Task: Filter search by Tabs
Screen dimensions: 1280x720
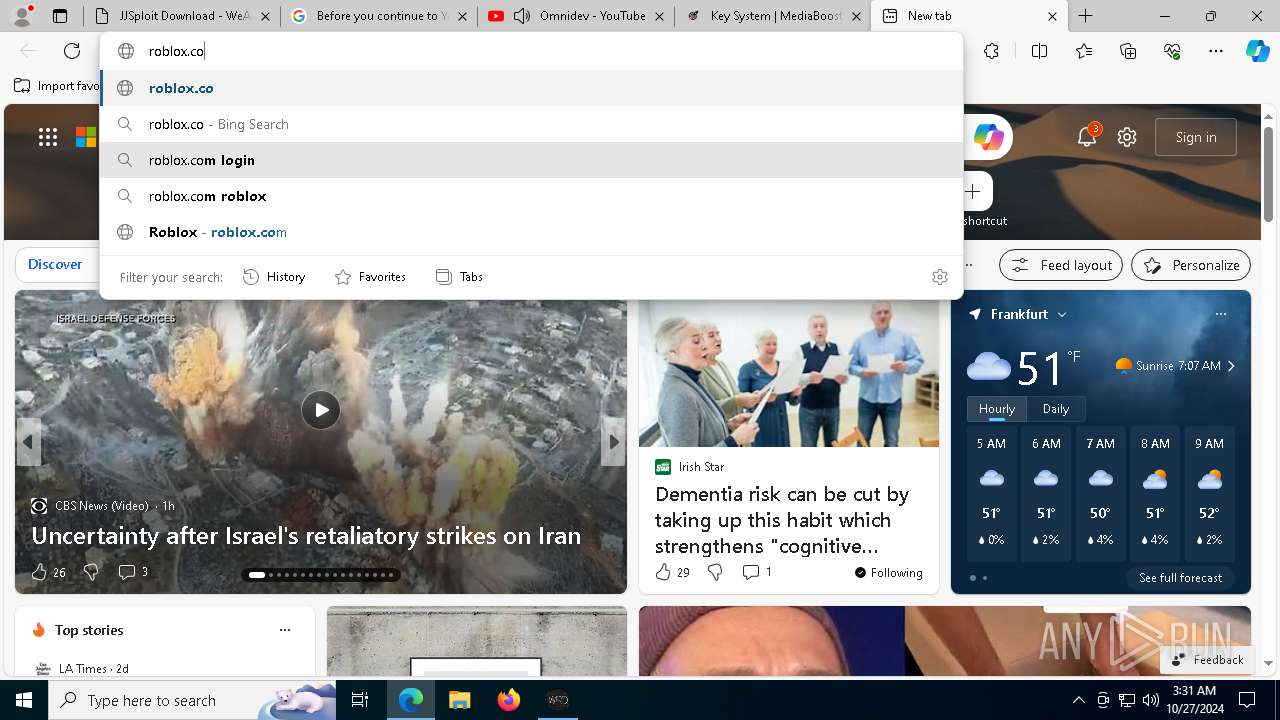Action: pyautogui.click(x=459, y=277)
